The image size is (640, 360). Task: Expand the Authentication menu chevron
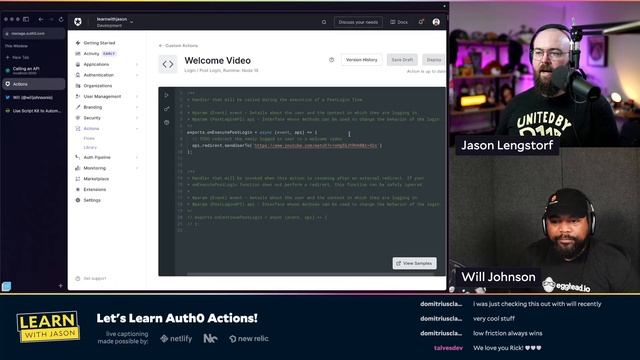click(x=137, y=75)
